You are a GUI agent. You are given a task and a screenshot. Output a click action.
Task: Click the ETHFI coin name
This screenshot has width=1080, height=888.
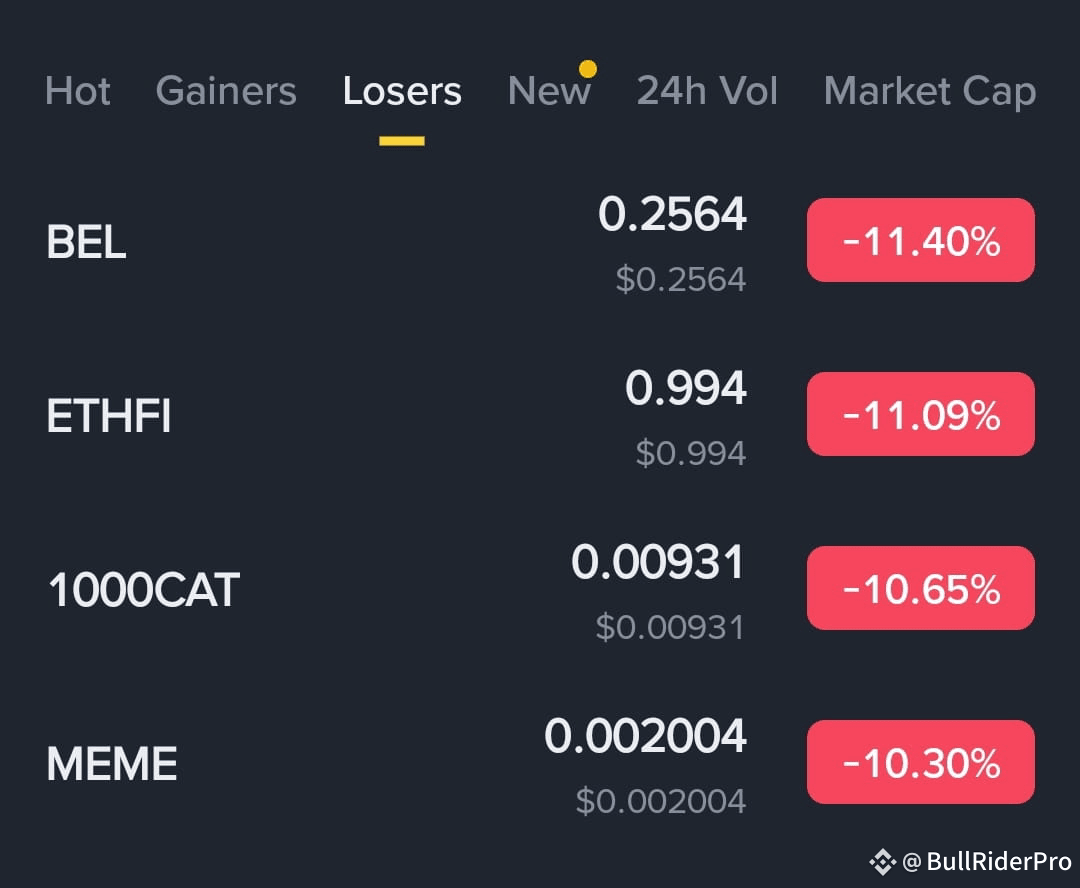point(108,416)
